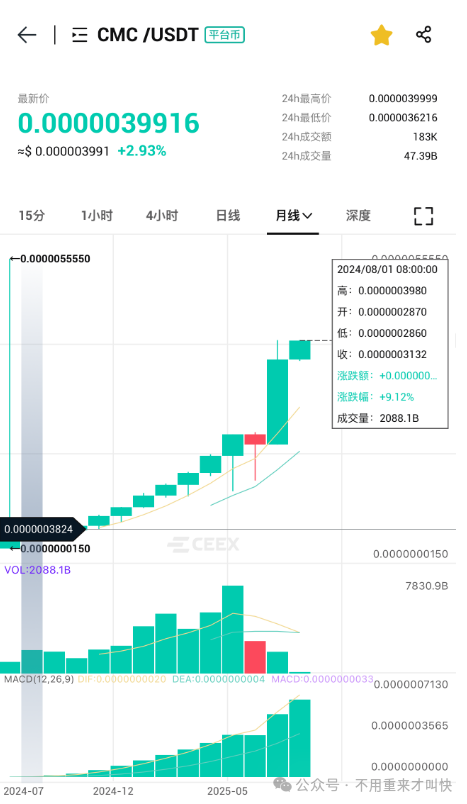Click the red volume bar

(x=255, y=657)
